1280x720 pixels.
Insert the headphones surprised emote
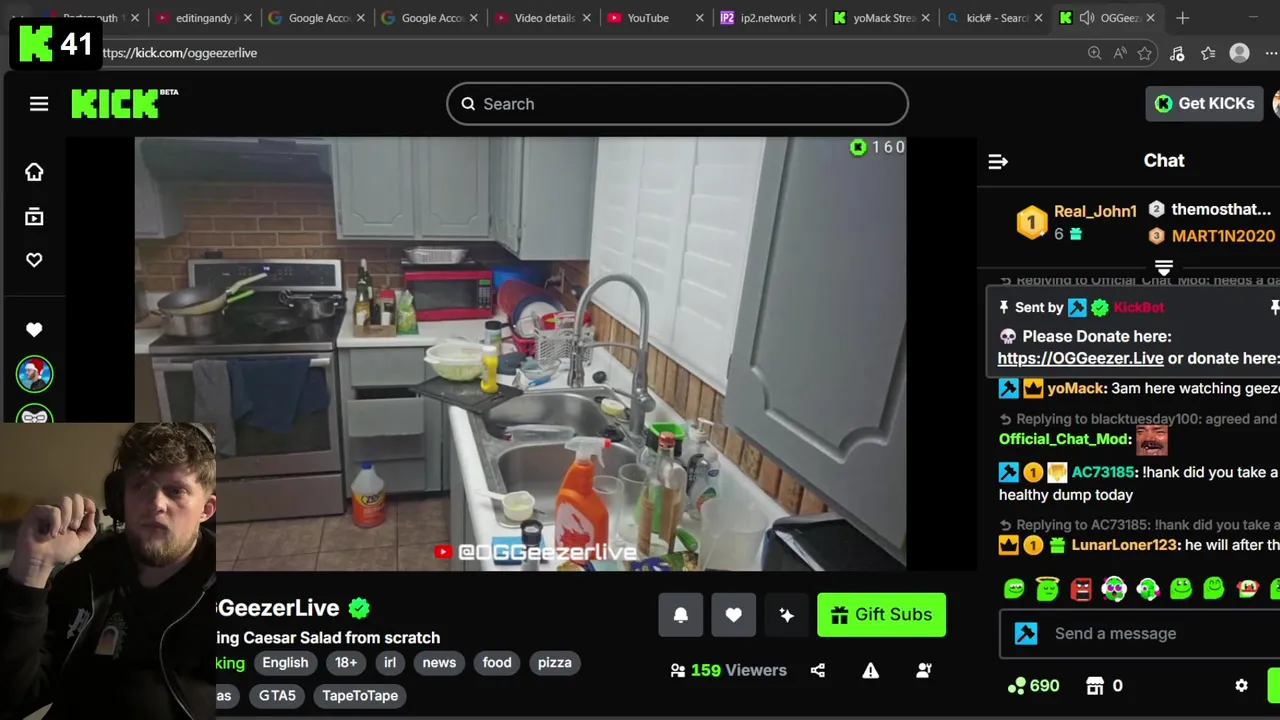(x=1114, y=589)
